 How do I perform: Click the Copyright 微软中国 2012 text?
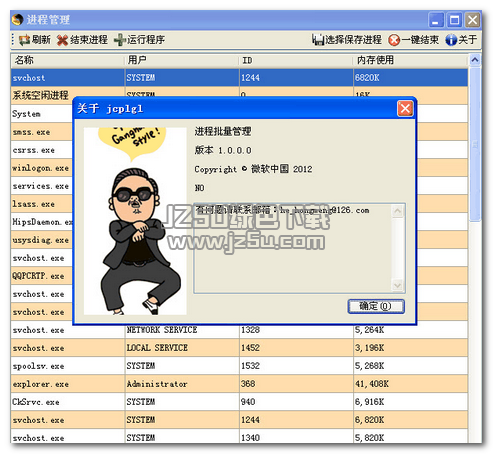pos(253,169)
